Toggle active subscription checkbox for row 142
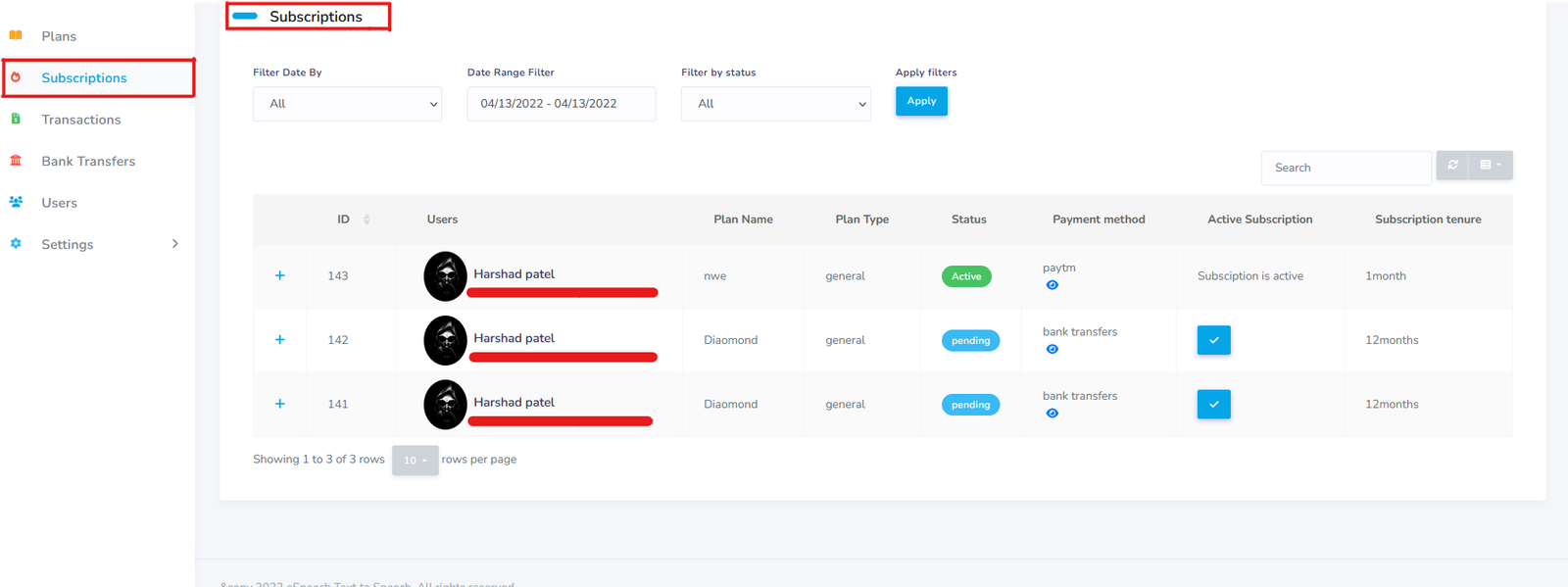The image size is (1568, 587). click(1213, 340)
